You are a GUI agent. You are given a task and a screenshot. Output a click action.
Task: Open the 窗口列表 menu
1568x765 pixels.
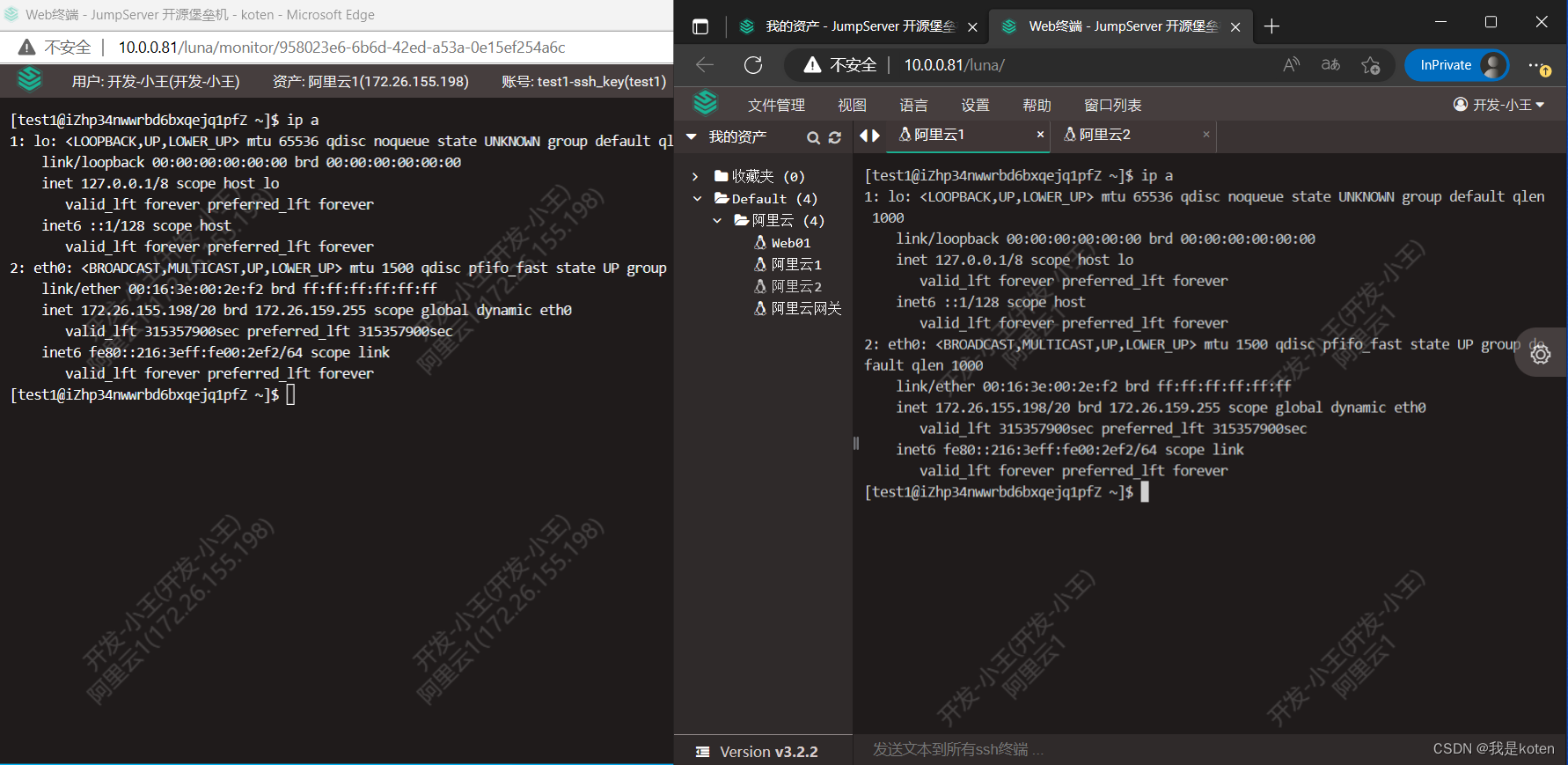pos(1112,106)
